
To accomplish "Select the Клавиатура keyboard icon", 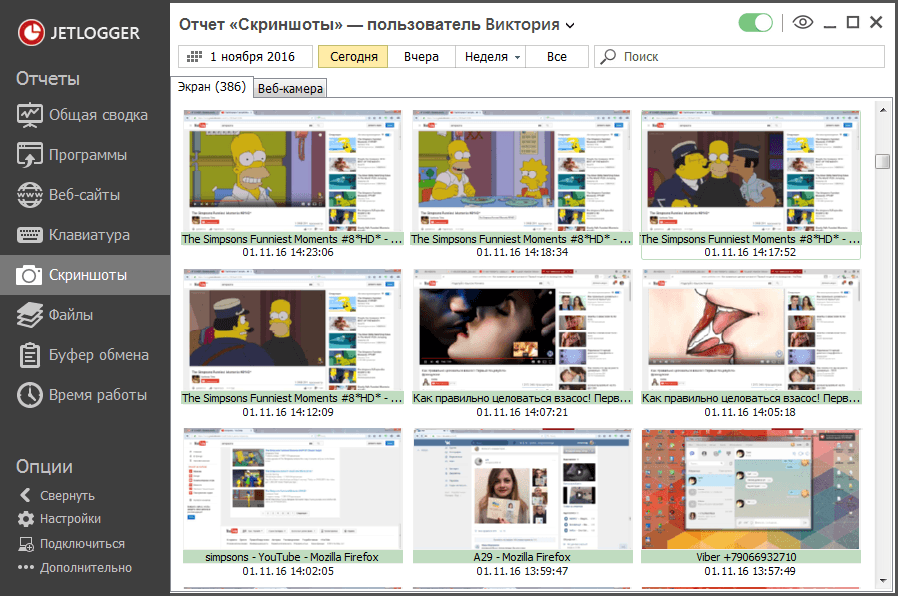I will pos(29,235).
